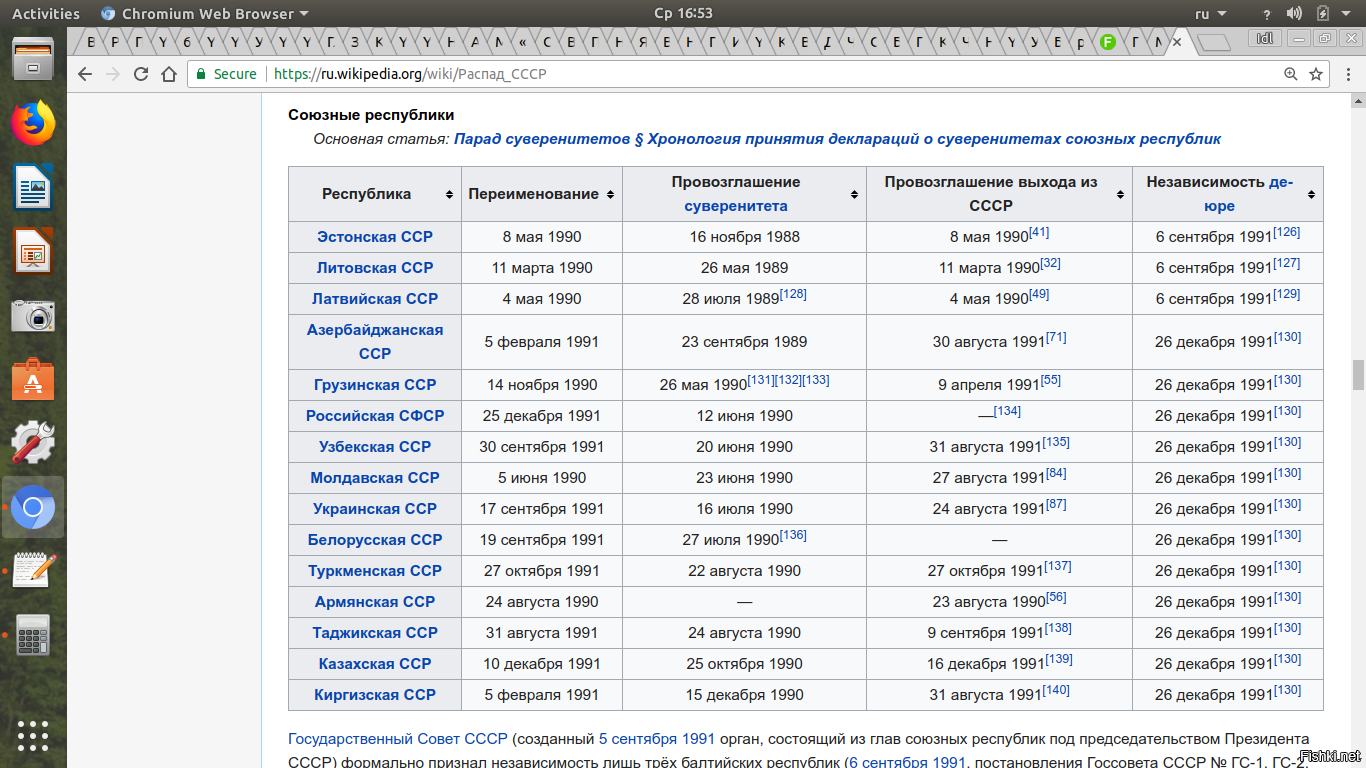Open the Казахская ССР link

point(375,664)
